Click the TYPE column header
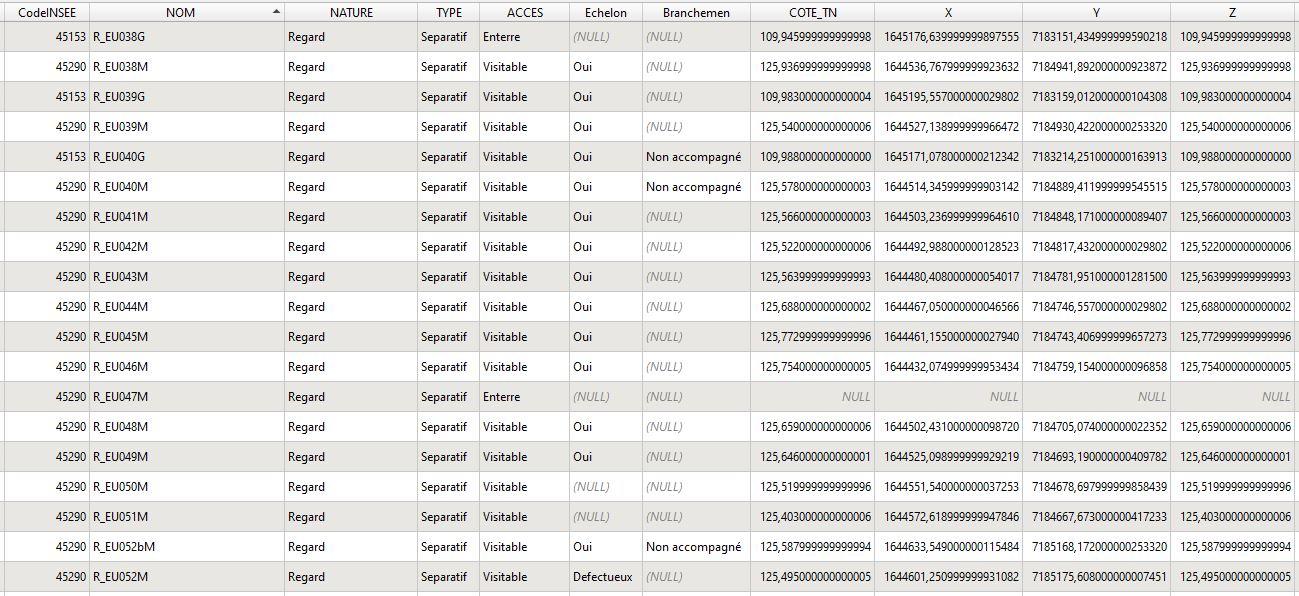This screenshot has width=1299, height=596. (449, 12)
